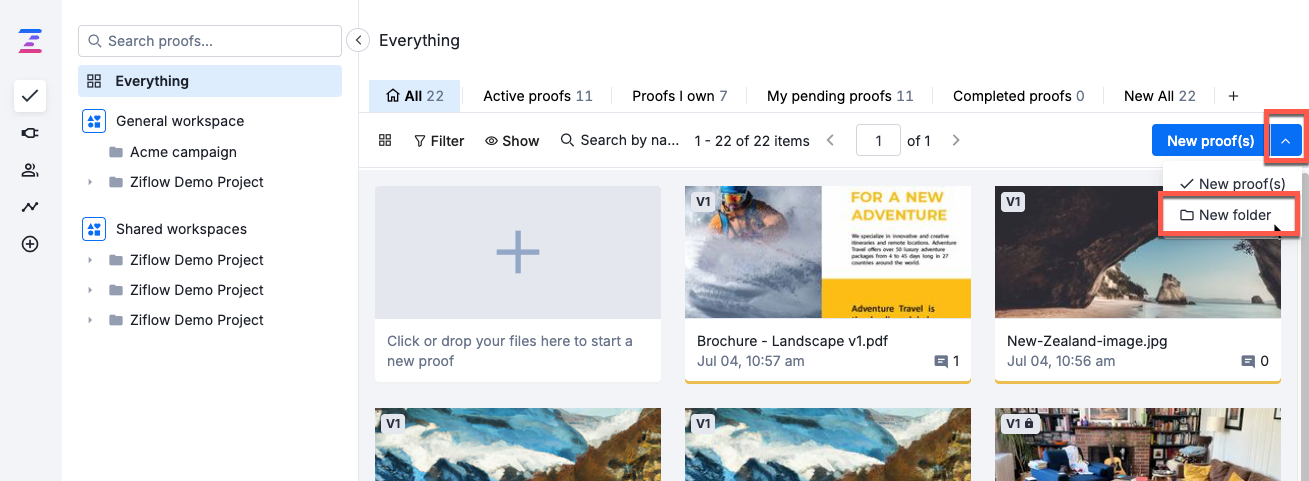Open New-Zealand-image.jpg thumbnail
The width and height of the screenshot is (1309, 481).
click(1138, 252)
